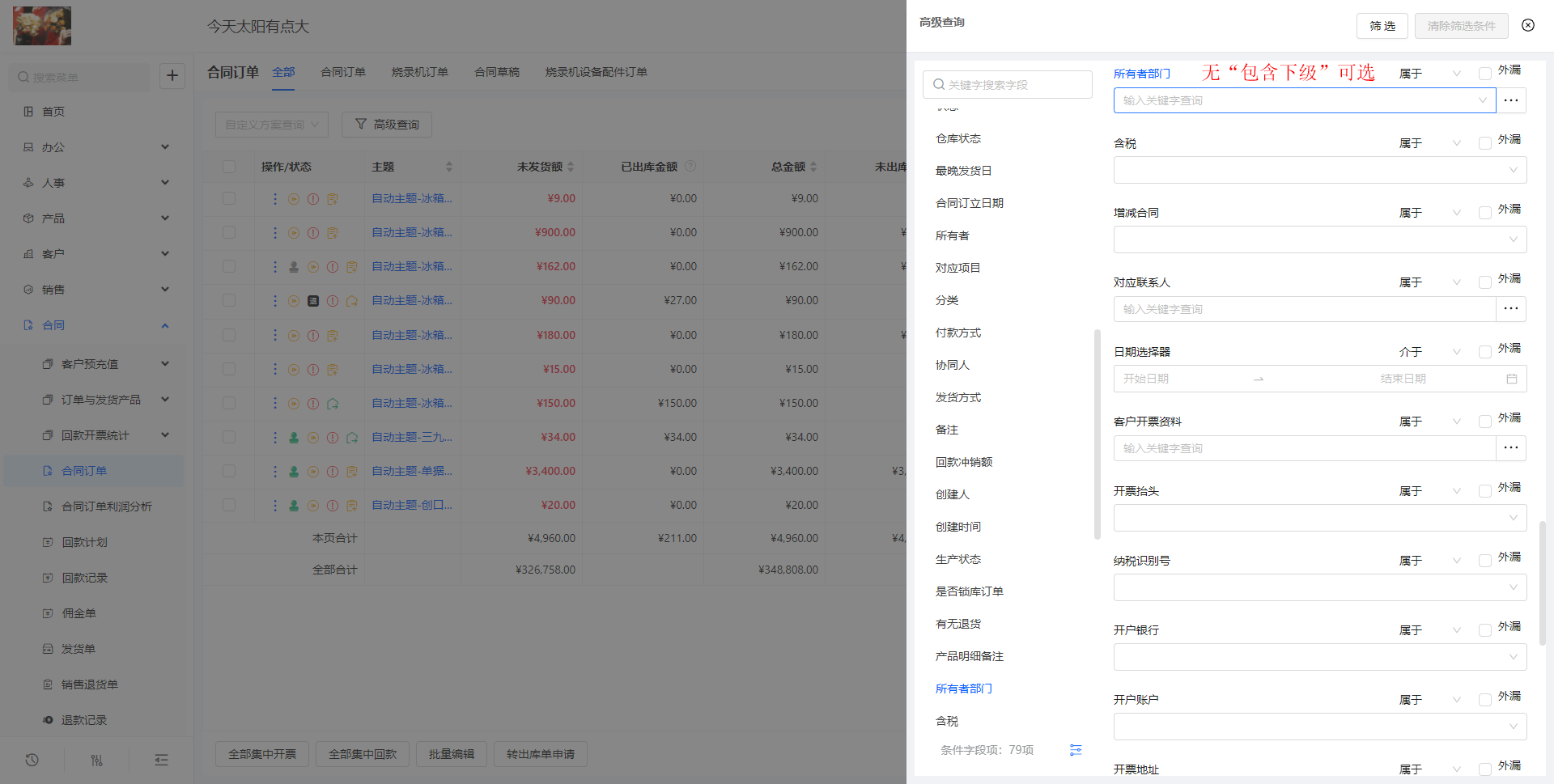Select 付款方式 in the field list

coord(958,333)
